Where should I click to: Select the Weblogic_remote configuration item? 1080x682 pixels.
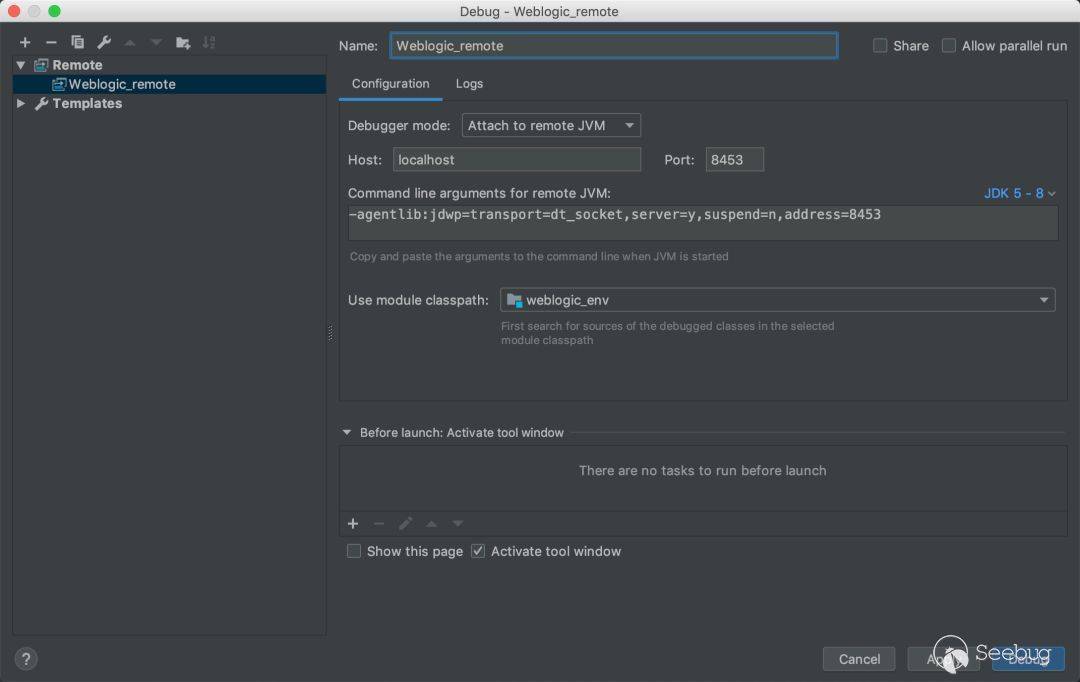[x=169, y=84]
